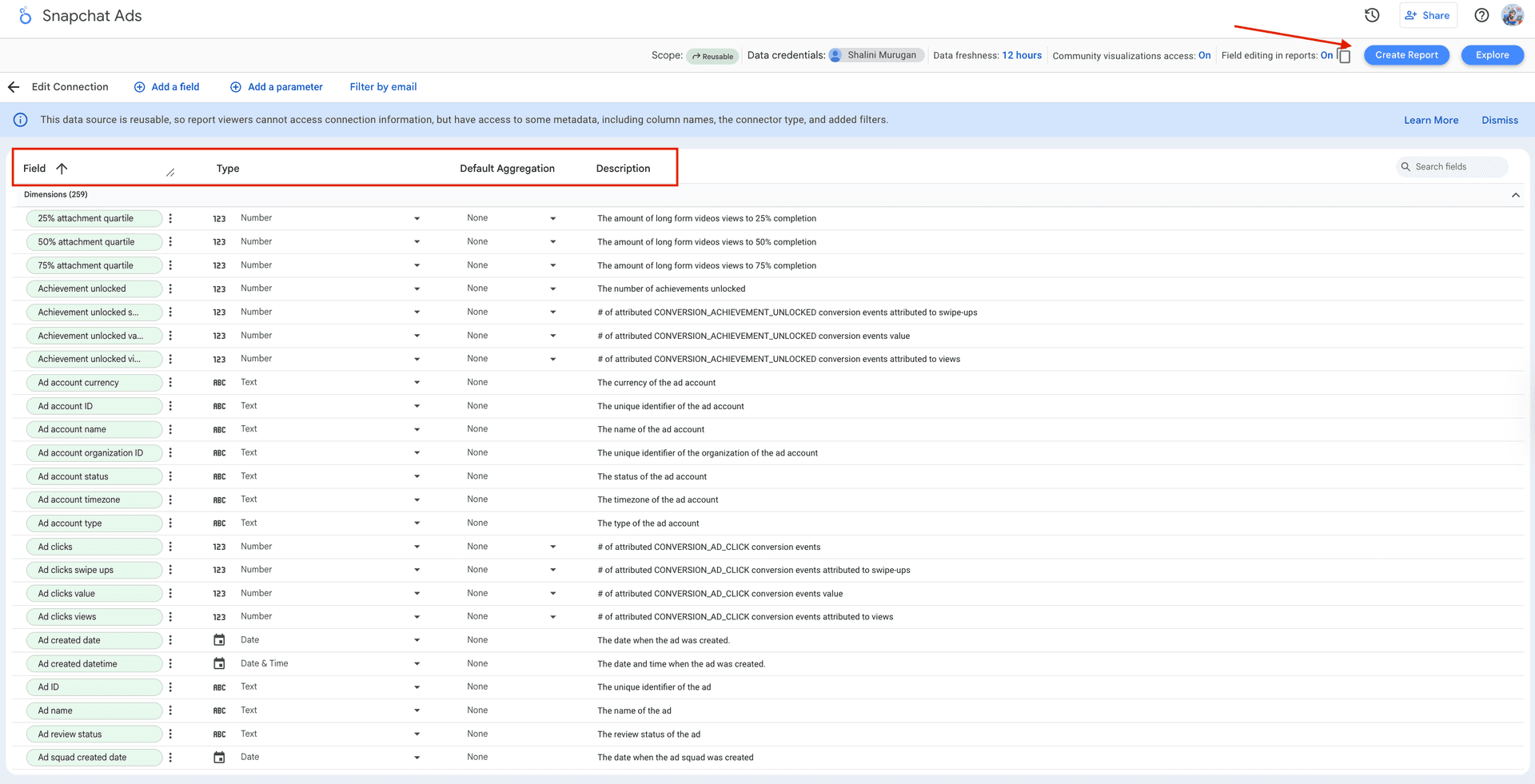1535x784 pixels.
Task: Open the version history clock icon
Action: tap(1372, 14)
